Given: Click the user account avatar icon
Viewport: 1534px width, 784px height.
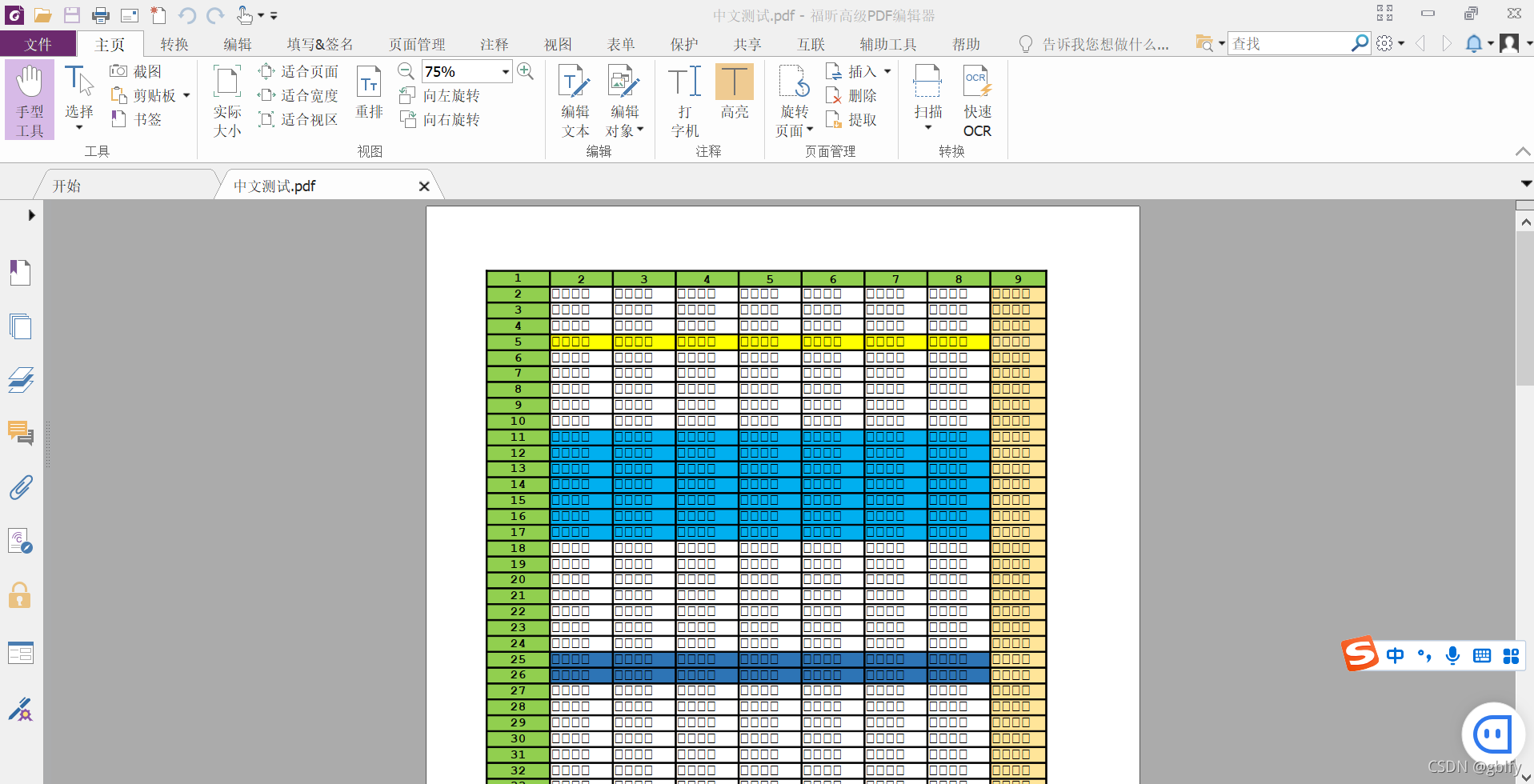Looking at the screenshot, I should (1509, 43).
